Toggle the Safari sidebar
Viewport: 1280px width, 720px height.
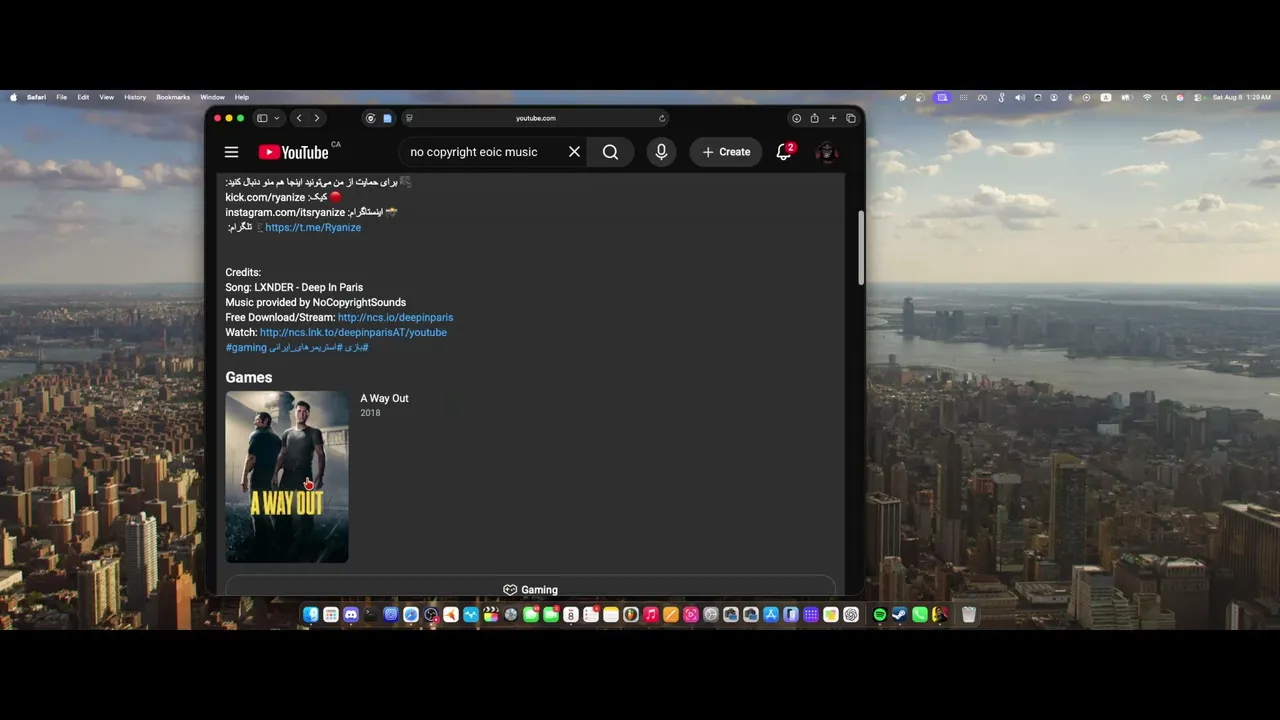tap(262, 118)
